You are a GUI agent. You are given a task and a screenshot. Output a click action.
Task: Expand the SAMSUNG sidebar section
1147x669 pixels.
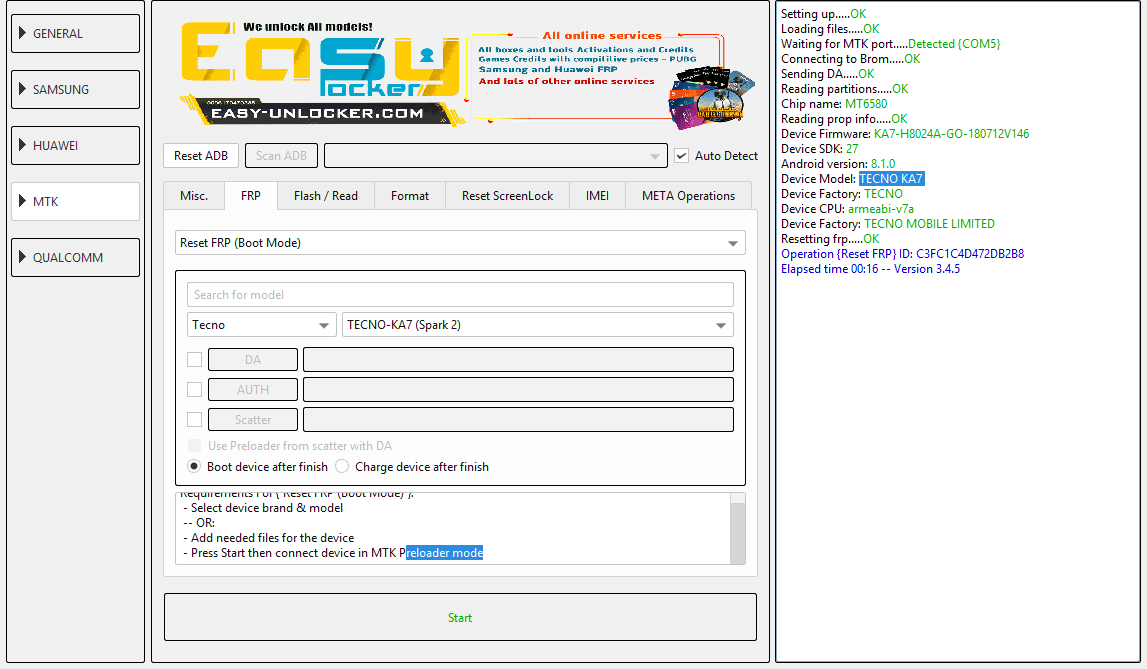[x=75, y=89]
